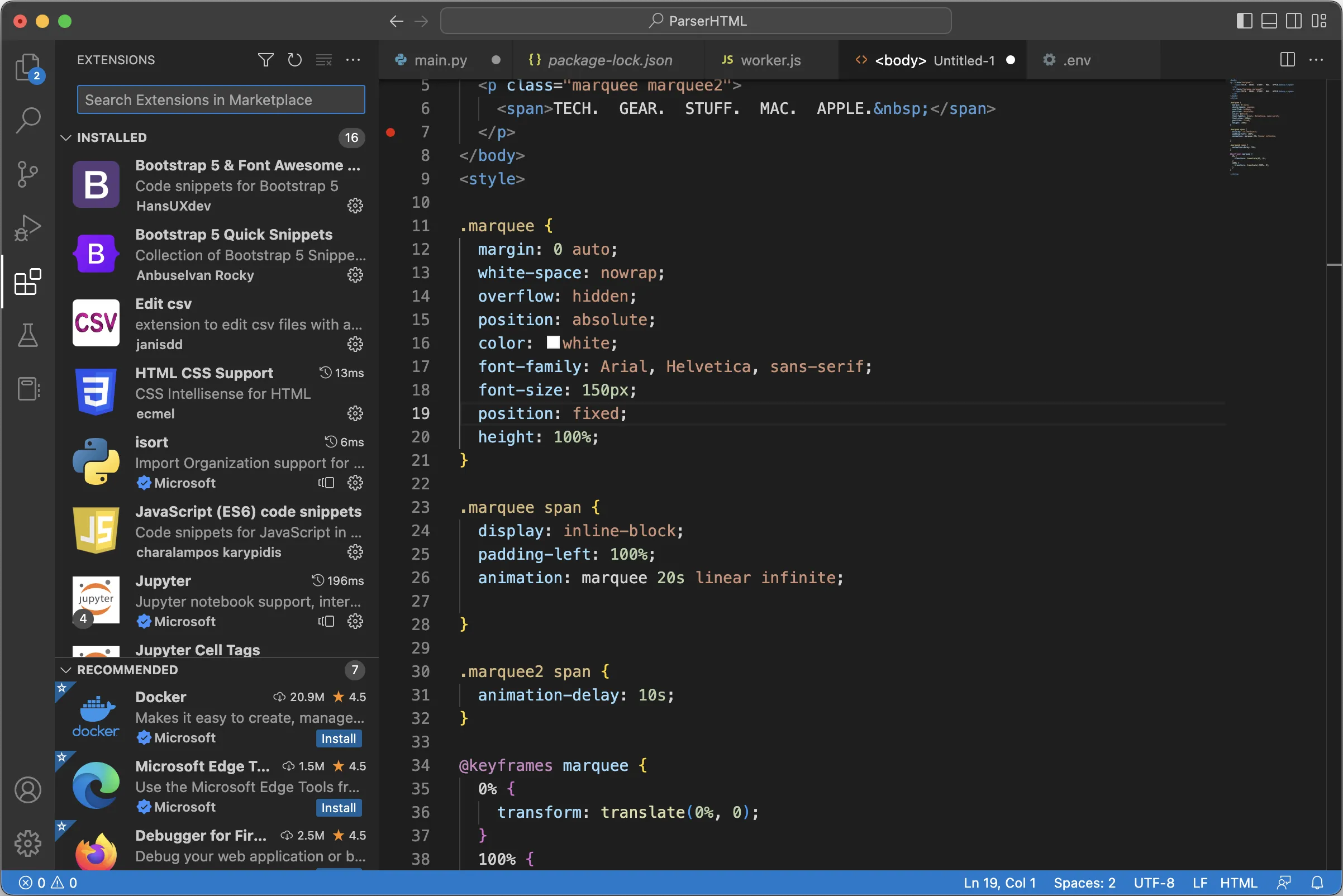Manage gear for Jupyter extension
The width and height of the screenshot is (1343, 896).
pyautogui.click(x=355, y=621)
